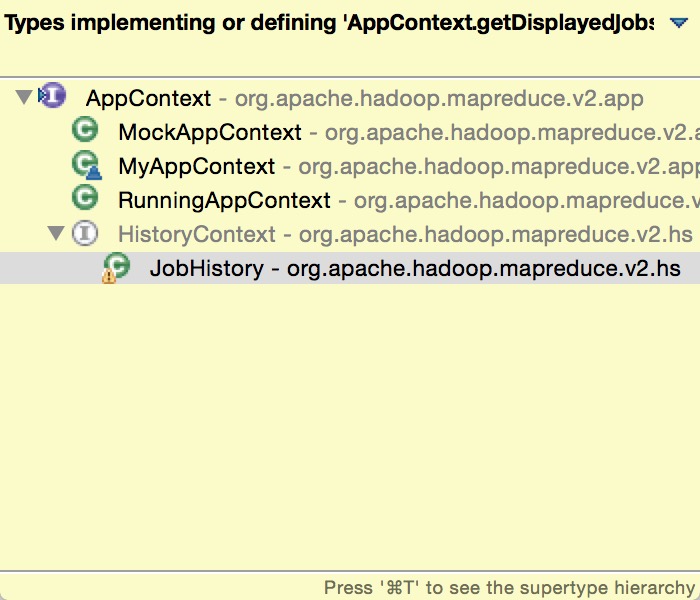Collapse the HistoryContext tree node
700x600 pixels.
(56, 233)
